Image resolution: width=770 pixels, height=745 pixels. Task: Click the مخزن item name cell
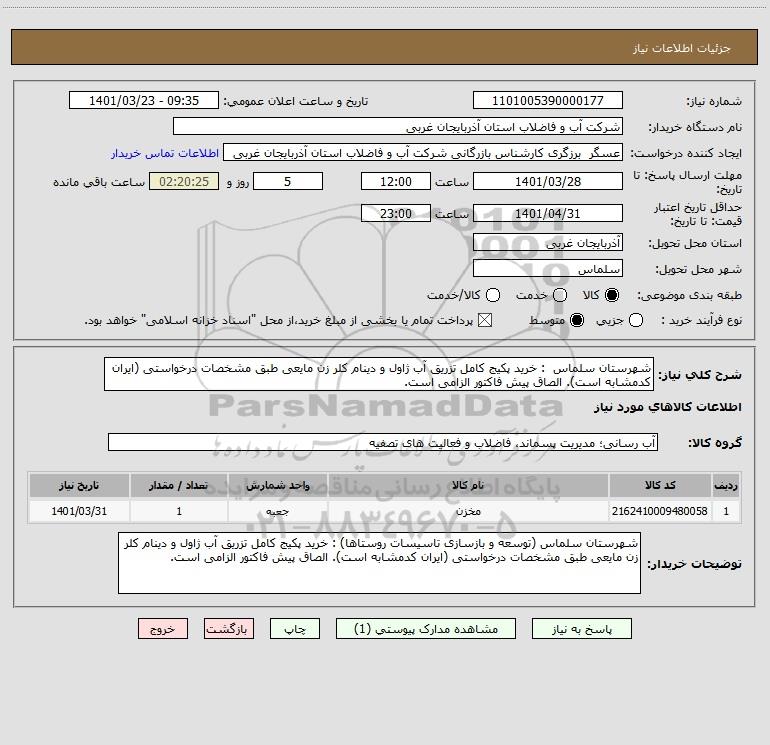tap(468, 511)
